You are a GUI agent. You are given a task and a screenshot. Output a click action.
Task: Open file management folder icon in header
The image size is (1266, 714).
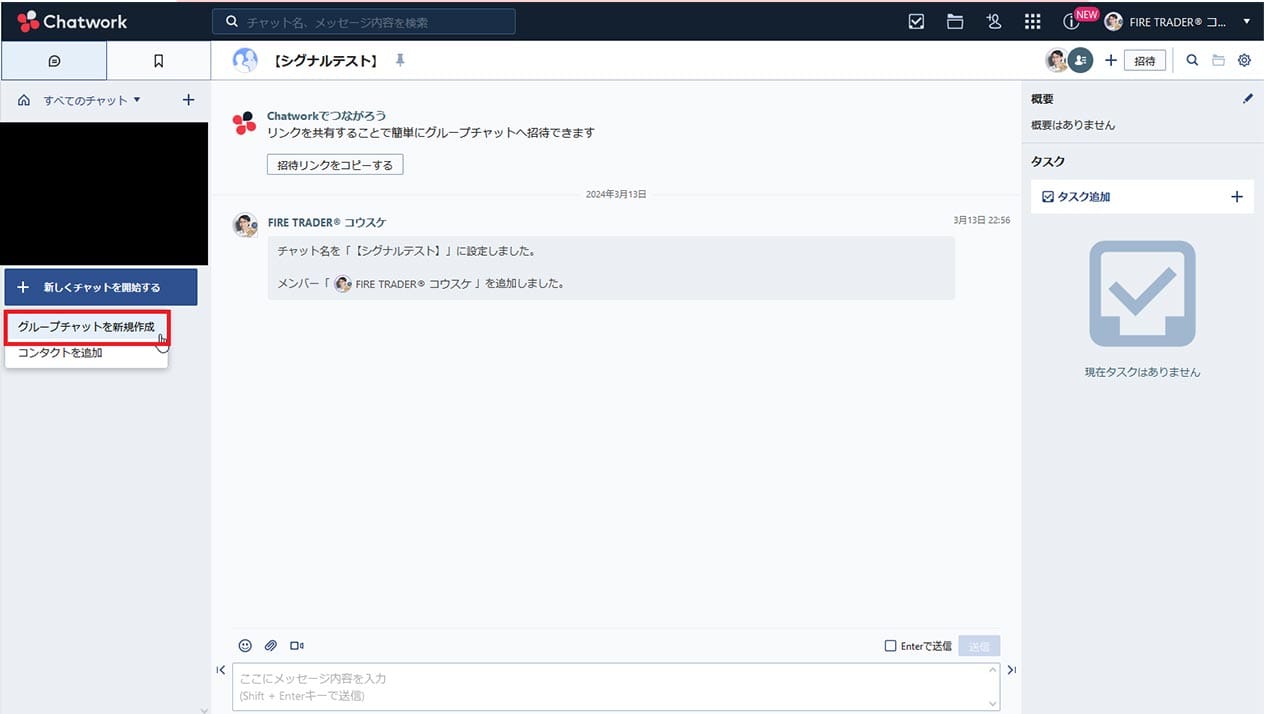click(955, 21)
